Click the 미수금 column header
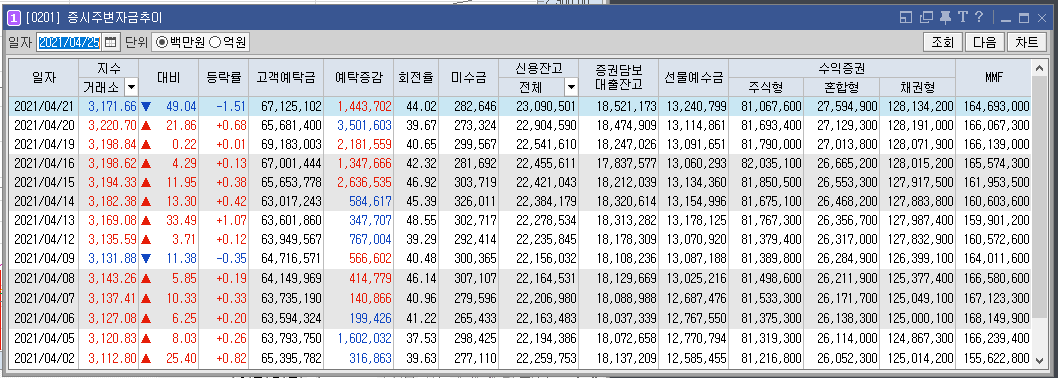 (468, 78)
